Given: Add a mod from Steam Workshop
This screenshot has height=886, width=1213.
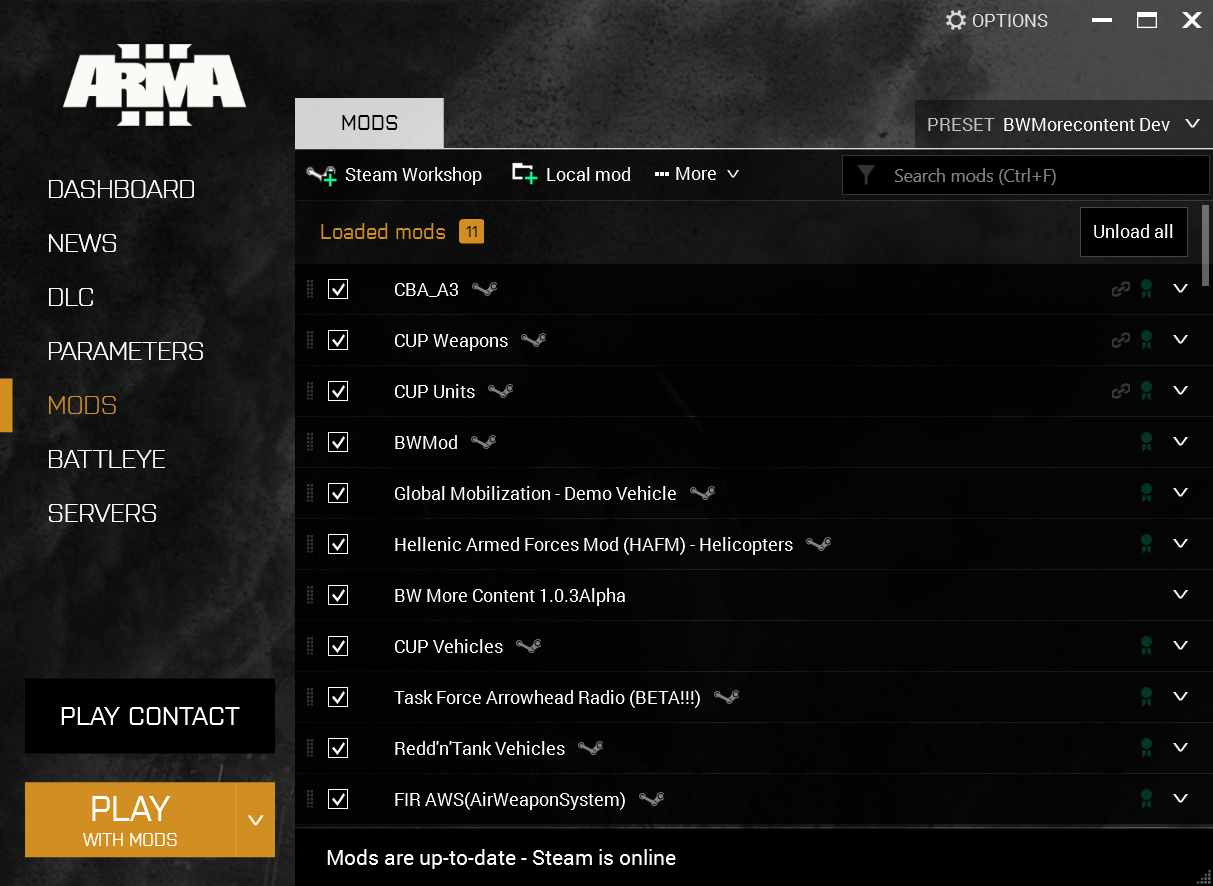Looking at the screenshot, I should 394,174.
